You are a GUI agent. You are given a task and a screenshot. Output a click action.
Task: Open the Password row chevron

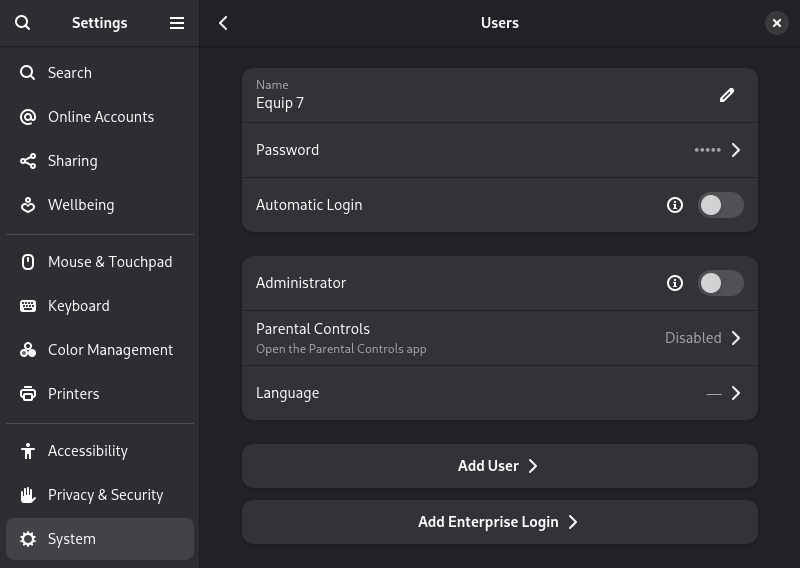tap(736, 150)
